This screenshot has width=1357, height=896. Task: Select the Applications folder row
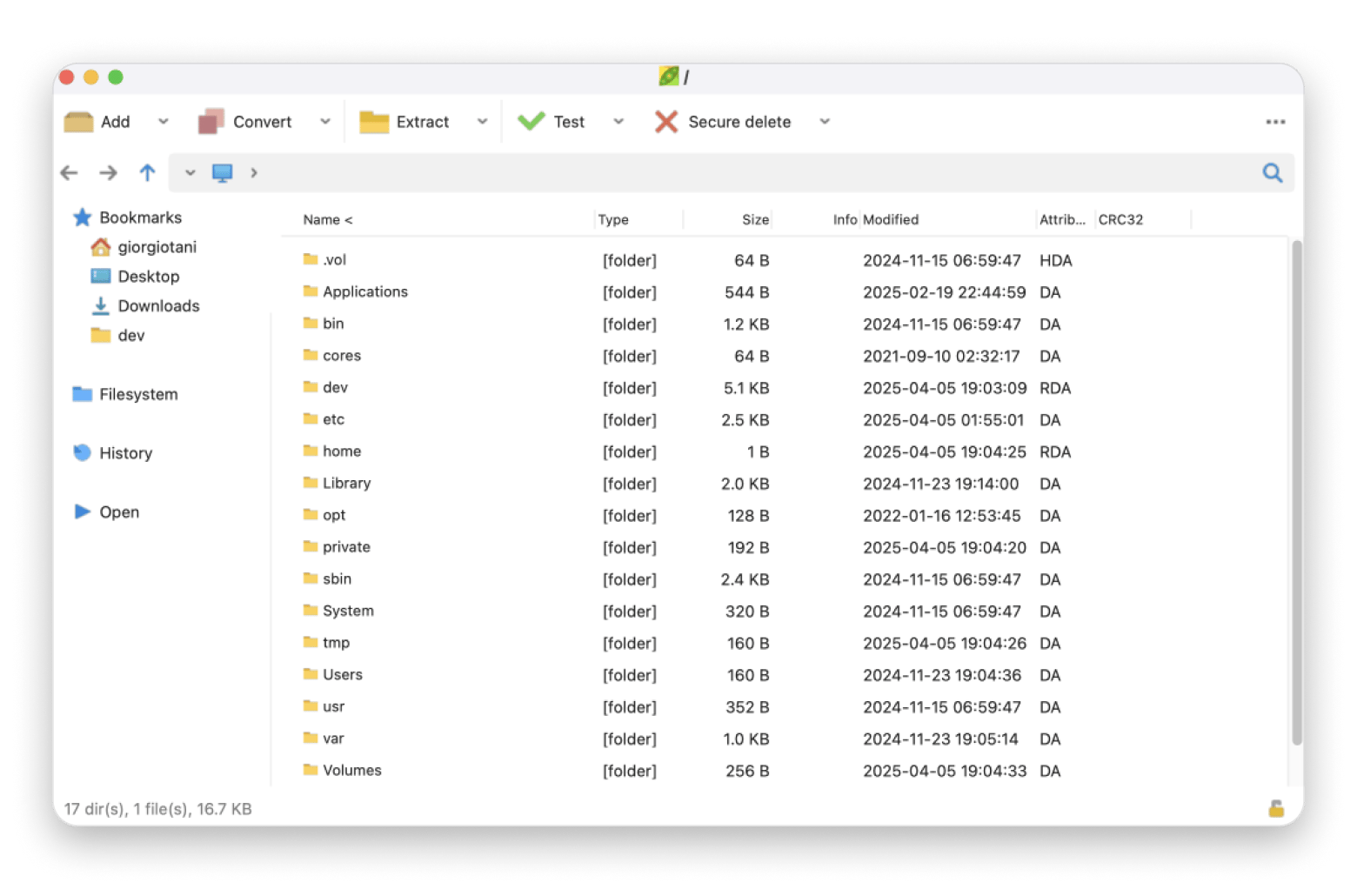coord(364,292)
